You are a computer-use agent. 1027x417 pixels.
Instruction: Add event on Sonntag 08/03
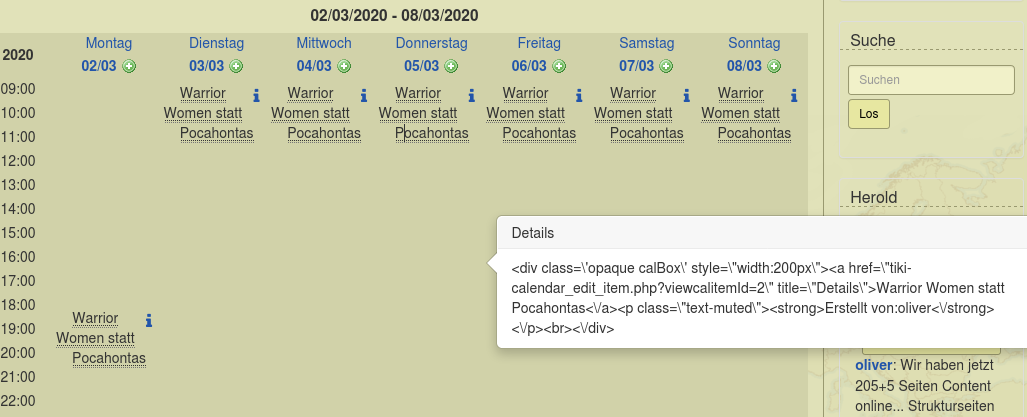click(x=774, y=66)
